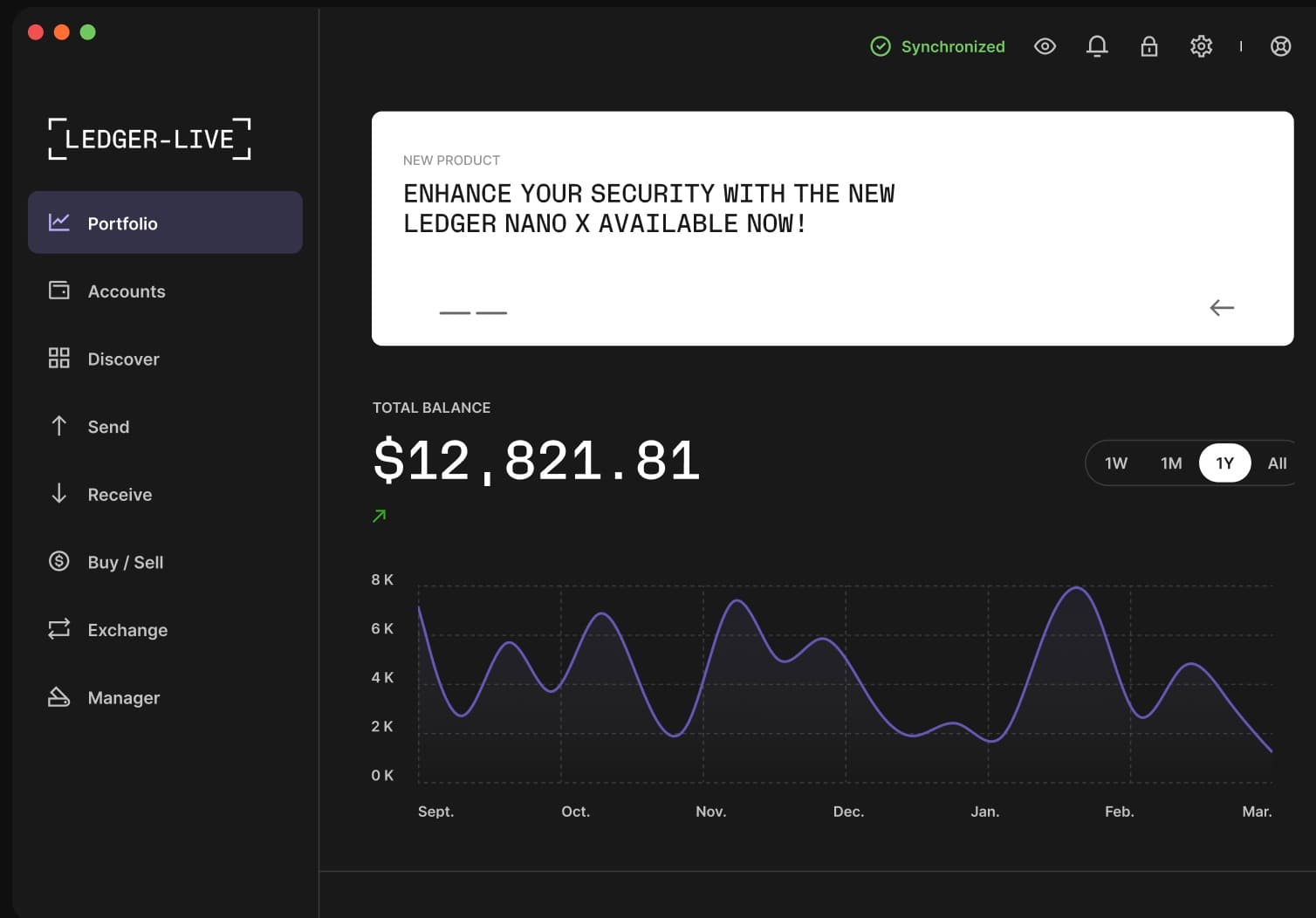Click the Feb. axis label
Viewport: 1316px width, 918px height.
[x=1119, y=812]
